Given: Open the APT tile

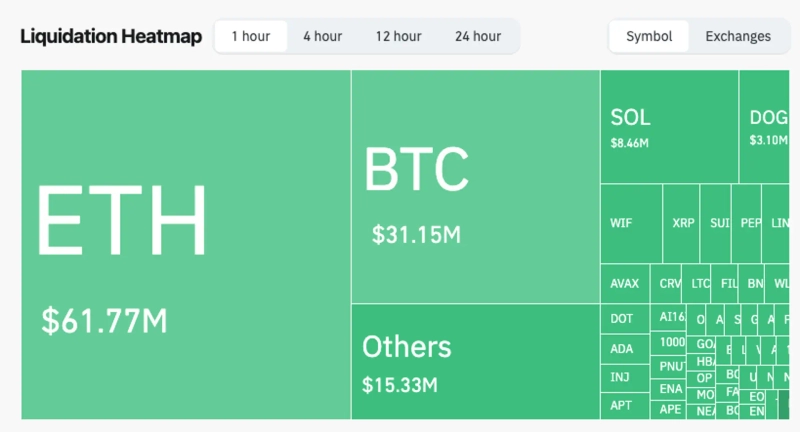Looking at the screenshot, I should click(624, 406).
